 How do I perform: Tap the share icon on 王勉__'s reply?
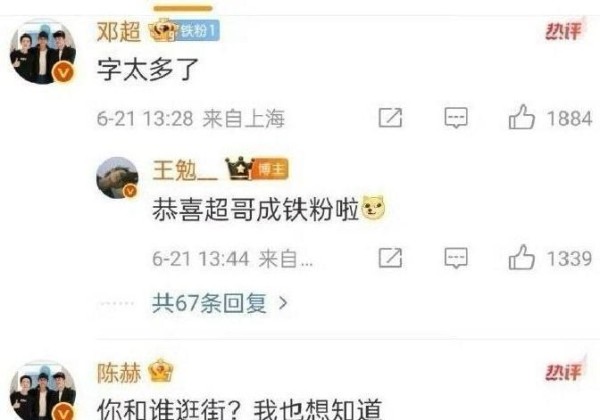[390, 258]
